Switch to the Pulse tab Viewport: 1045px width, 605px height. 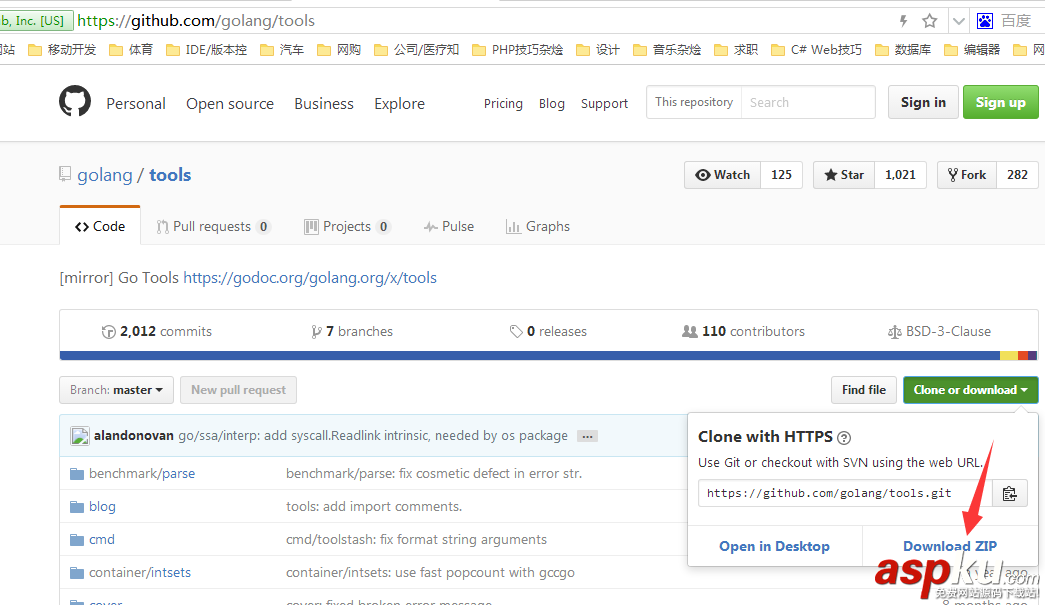[x=449, y=227]
